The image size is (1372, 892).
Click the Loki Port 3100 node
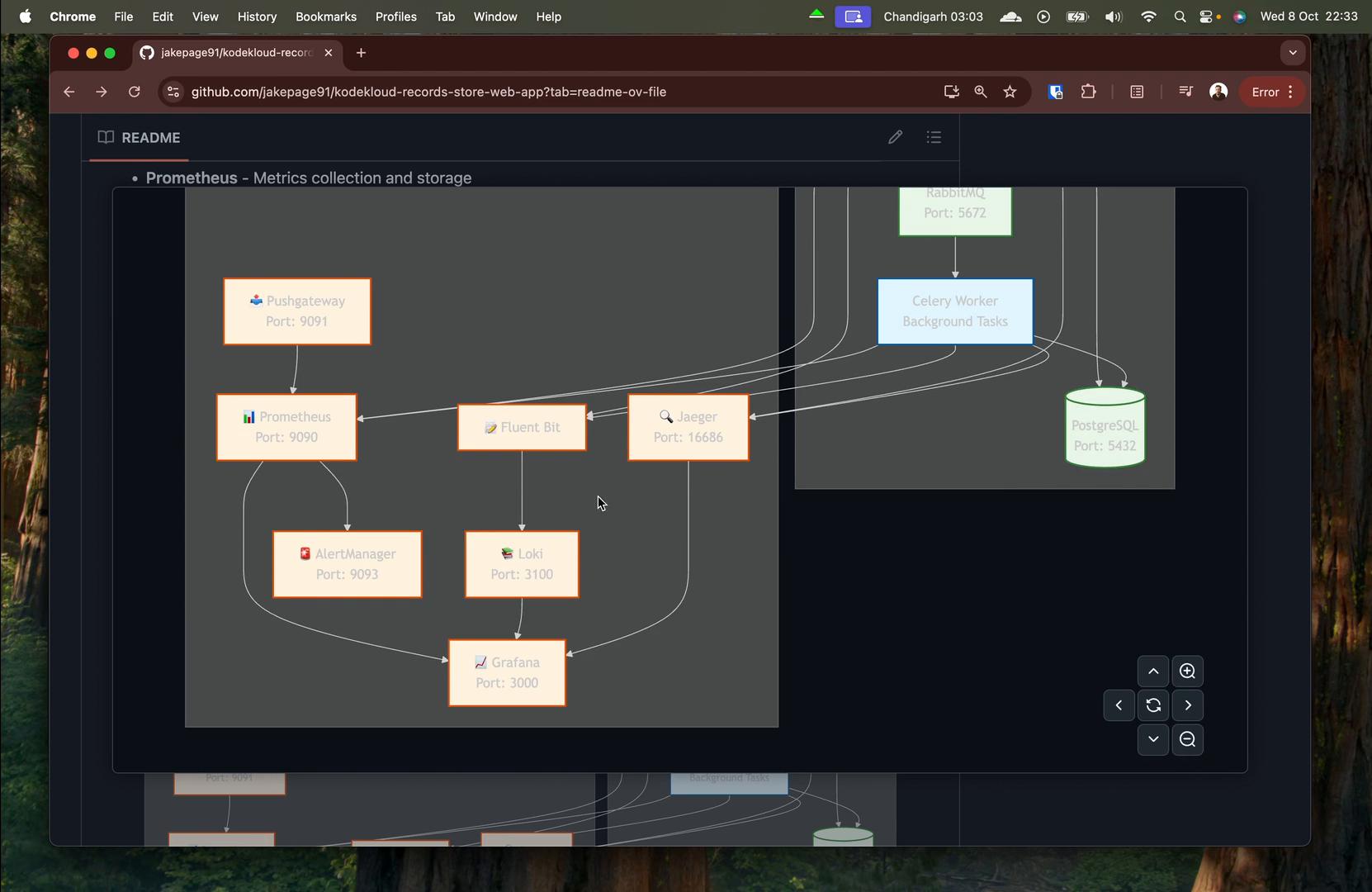522,564
